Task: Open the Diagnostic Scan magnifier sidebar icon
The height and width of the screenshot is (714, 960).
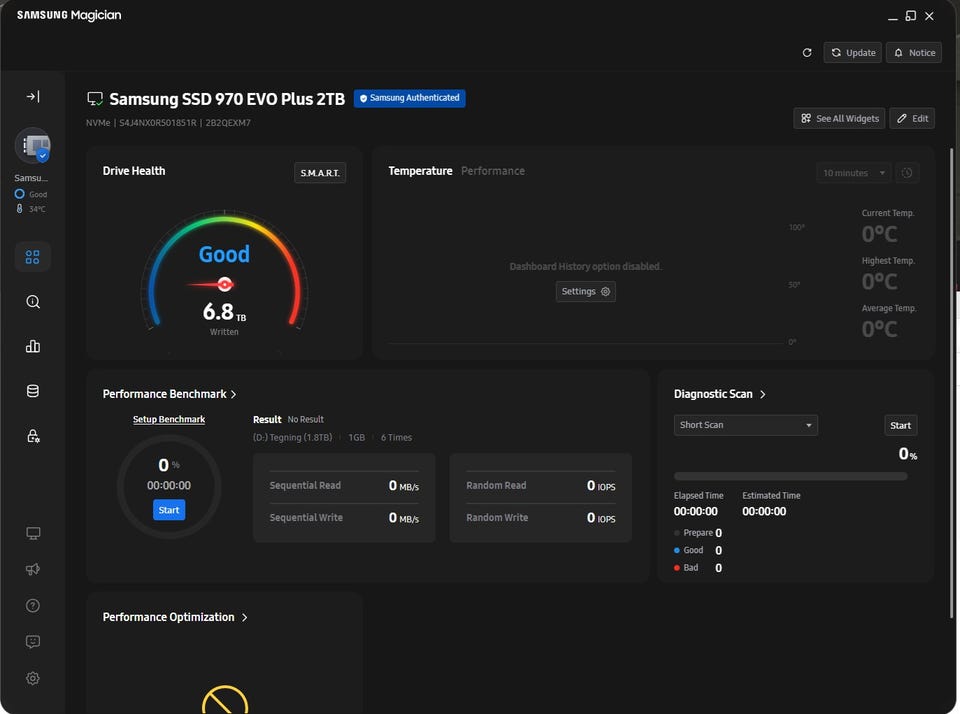Action: (33, 302)
